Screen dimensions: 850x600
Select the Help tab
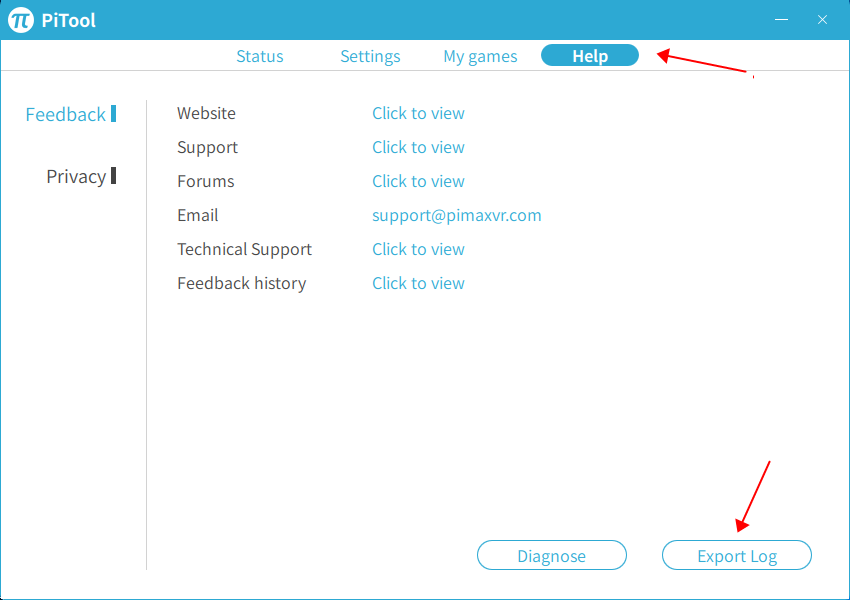tap(590, 55)
